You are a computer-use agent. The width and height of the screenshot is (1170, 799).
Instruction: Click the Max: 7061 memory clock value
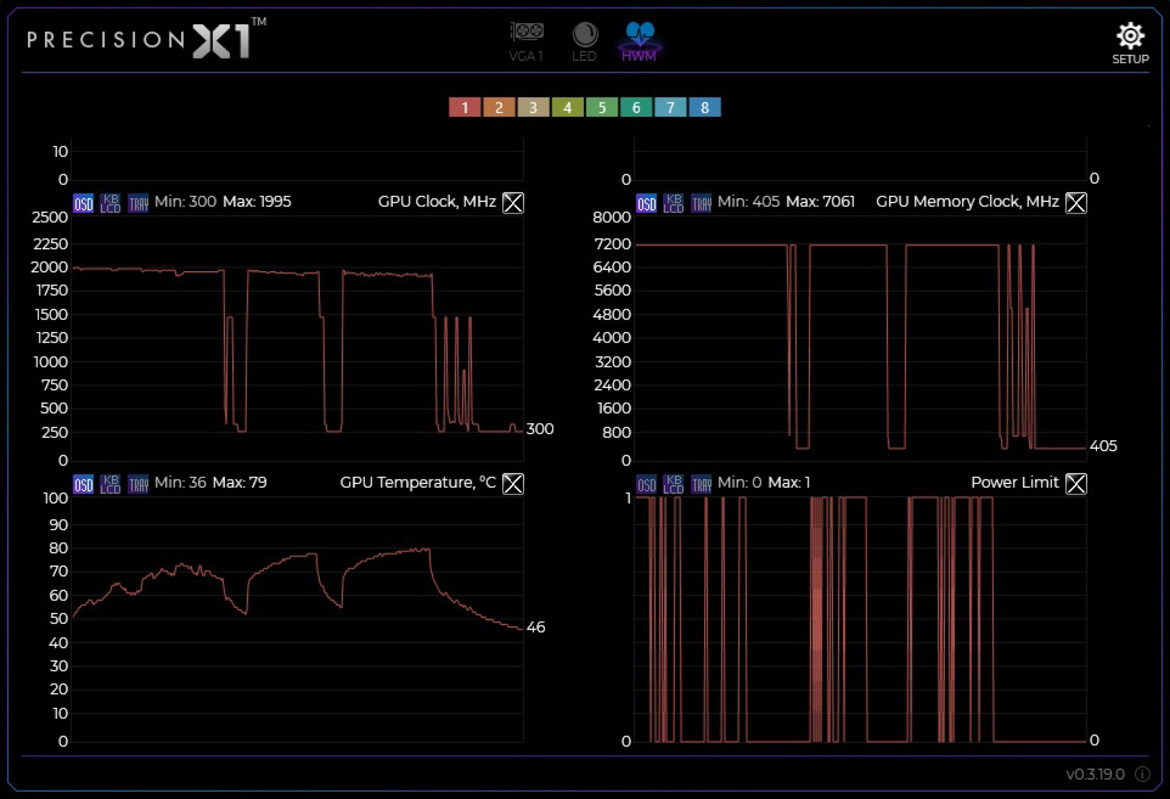(x=820, y=202)
